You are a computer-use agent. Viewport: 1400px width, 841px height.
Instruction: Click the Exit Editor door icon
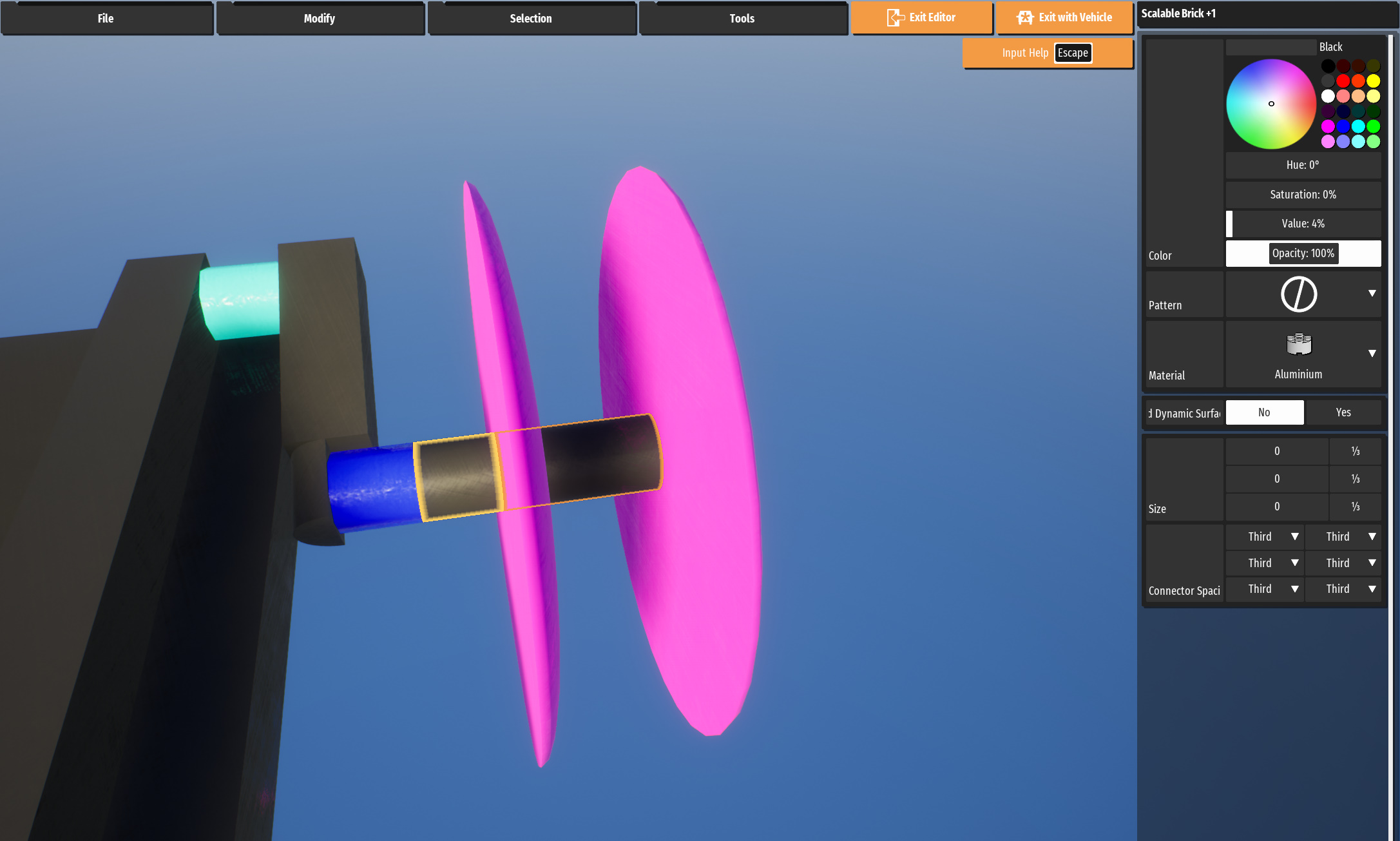tap(895, 17)
